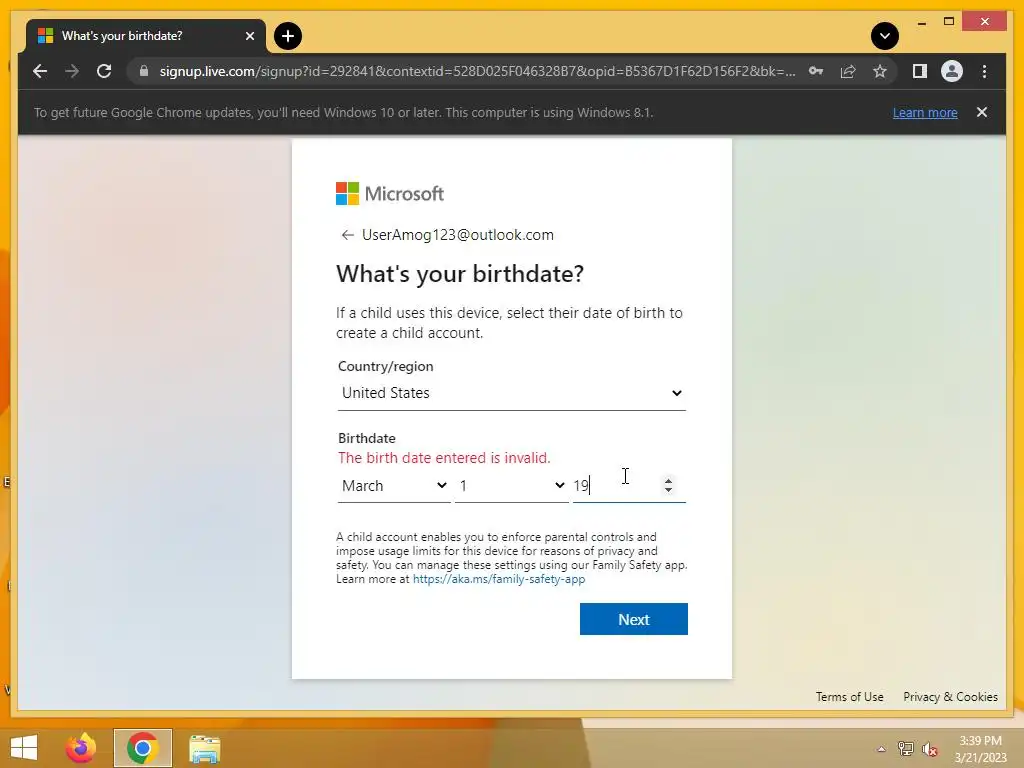This screenshot has width=1024, height=768.
Task: Open File Explorer from taskbar
Action: tap(204, 748)
